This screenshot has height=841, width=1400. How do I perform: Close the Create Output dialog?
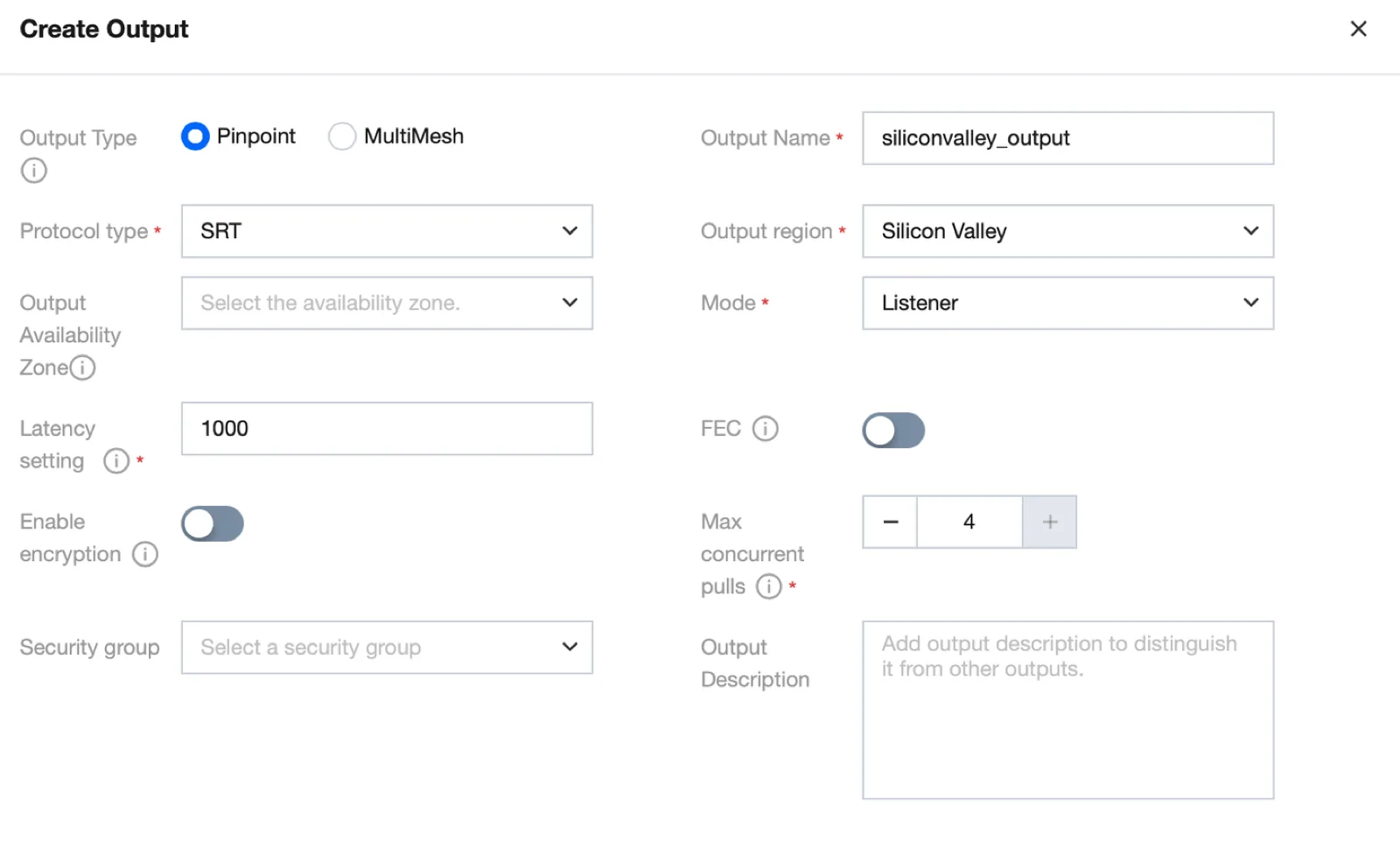click(x=1358, y=29)
